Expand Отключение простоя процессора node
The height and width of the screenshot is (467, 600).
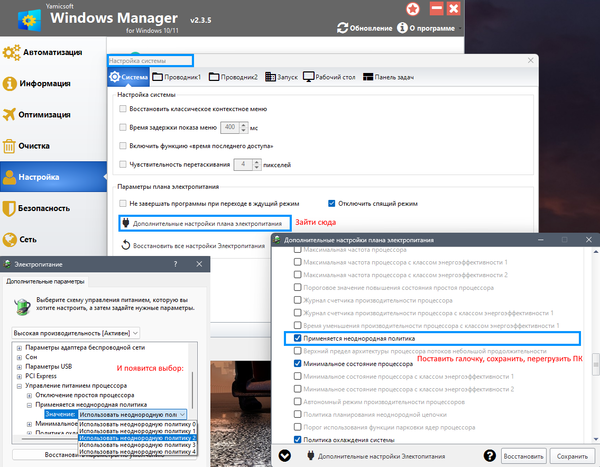click(x=29, y=395)
